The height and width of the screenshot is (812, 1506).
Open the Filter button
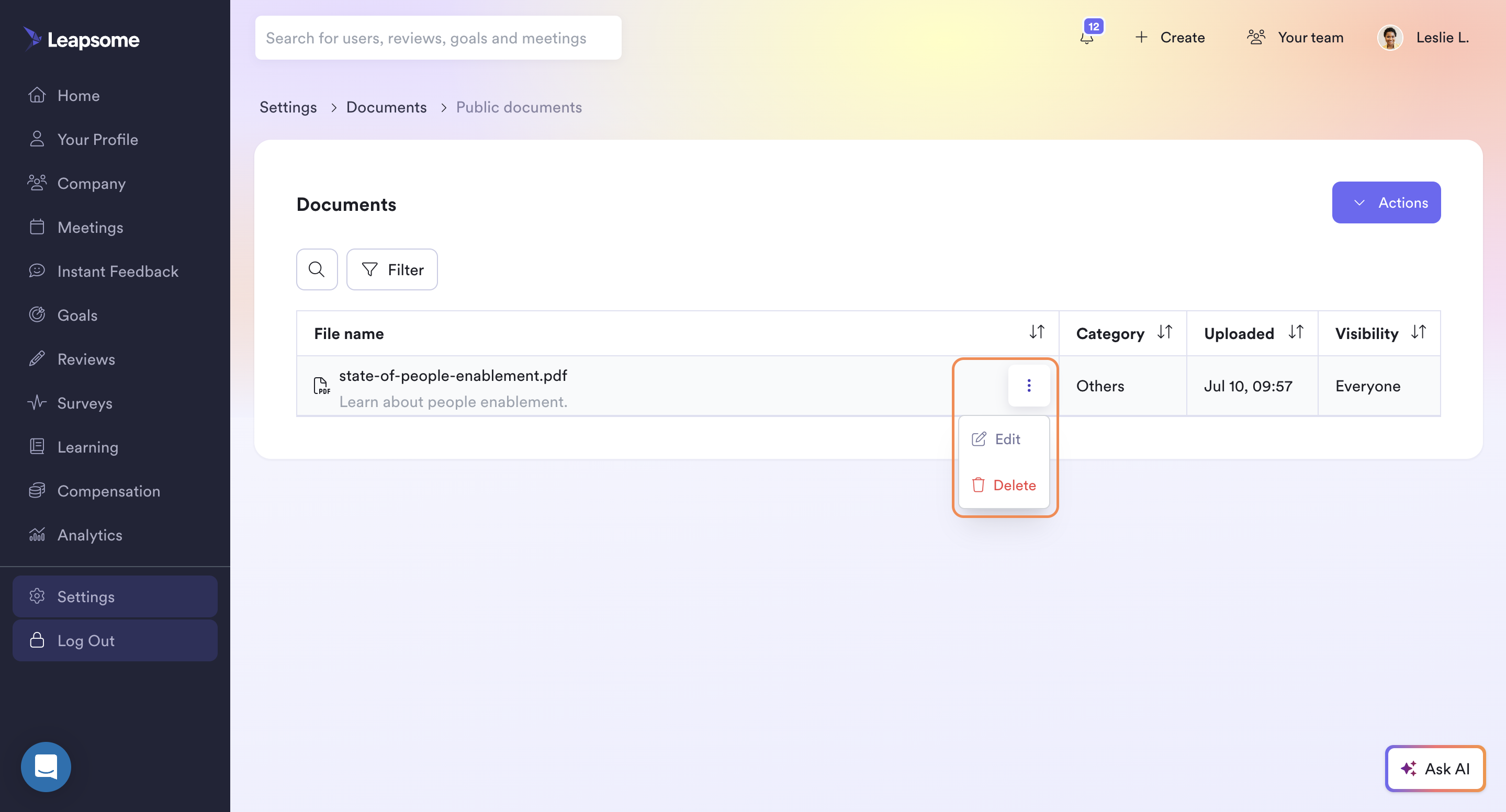coord(392,269)
